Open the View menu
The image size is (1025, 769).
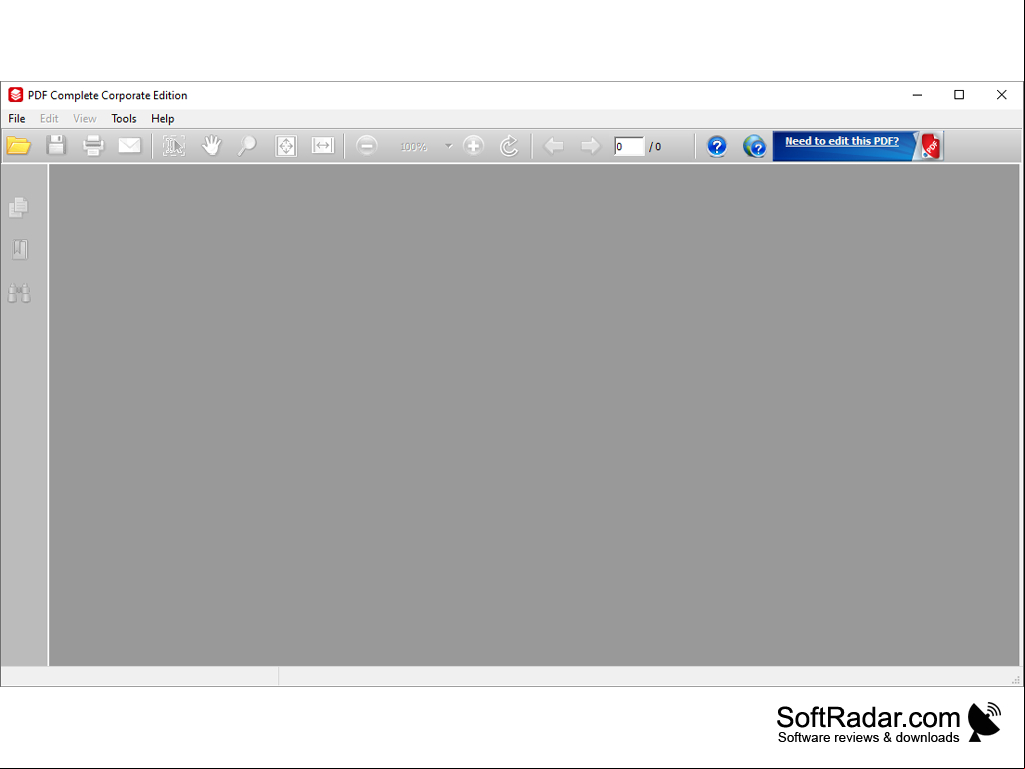click(x=84, y=118)
